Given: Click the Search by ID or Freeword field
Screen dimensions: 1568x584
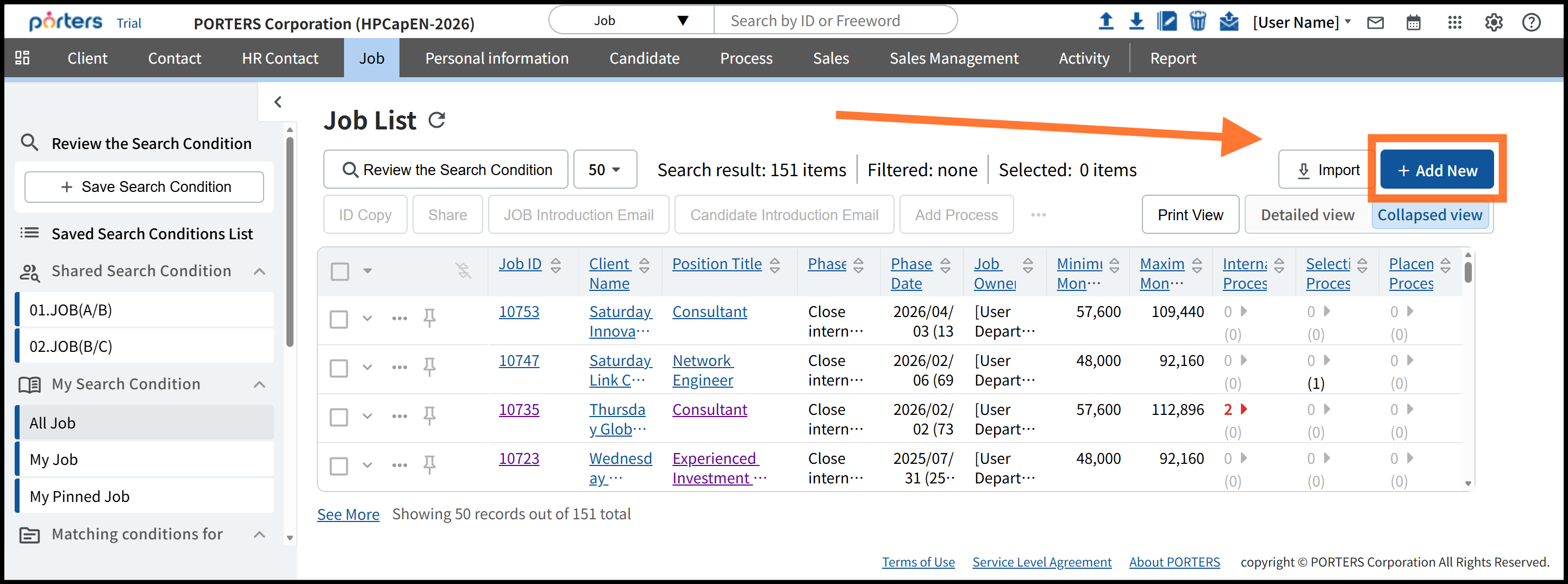Looking at the screenshot, I should click(x=834, y=21).
